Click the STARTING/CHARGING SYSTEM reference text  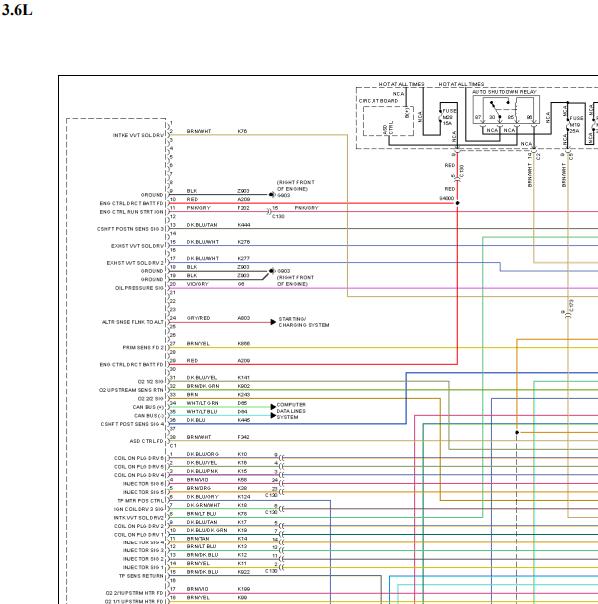pos(304,322)
